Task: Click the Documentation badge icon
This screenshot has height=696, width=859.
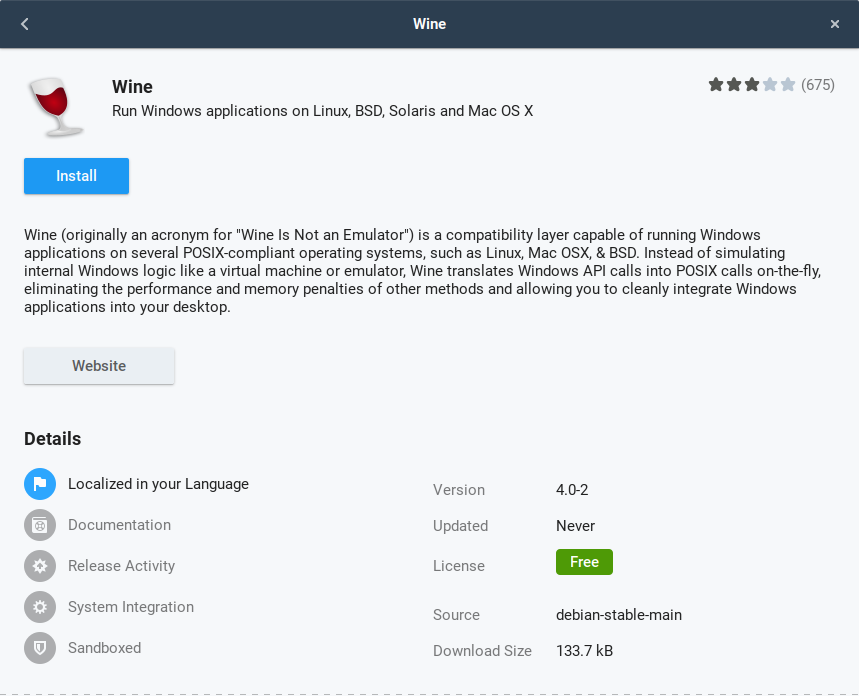Action: pyautogui.click(x=40, y=525)
